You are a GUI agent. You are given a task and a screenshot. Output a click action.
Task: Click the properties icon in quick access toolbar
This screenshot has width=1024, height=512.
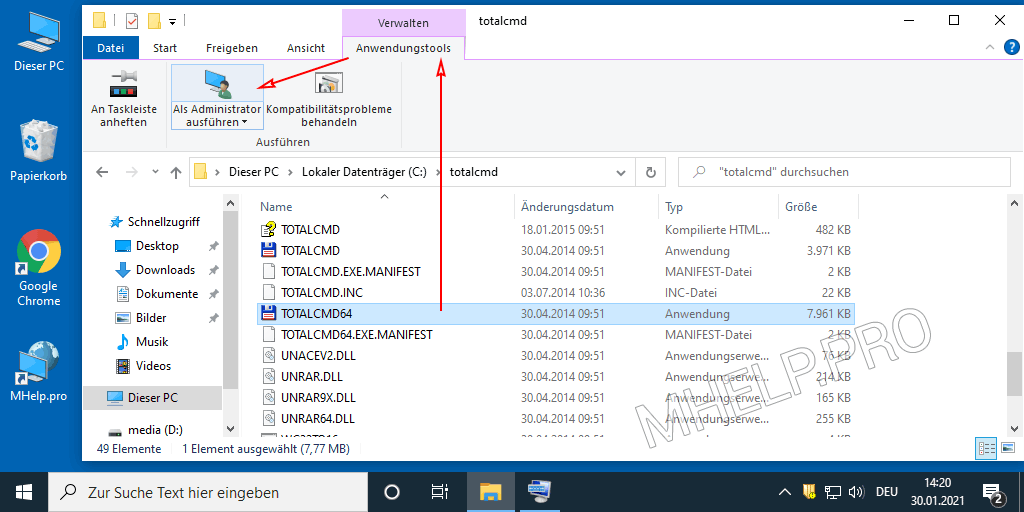133,21
